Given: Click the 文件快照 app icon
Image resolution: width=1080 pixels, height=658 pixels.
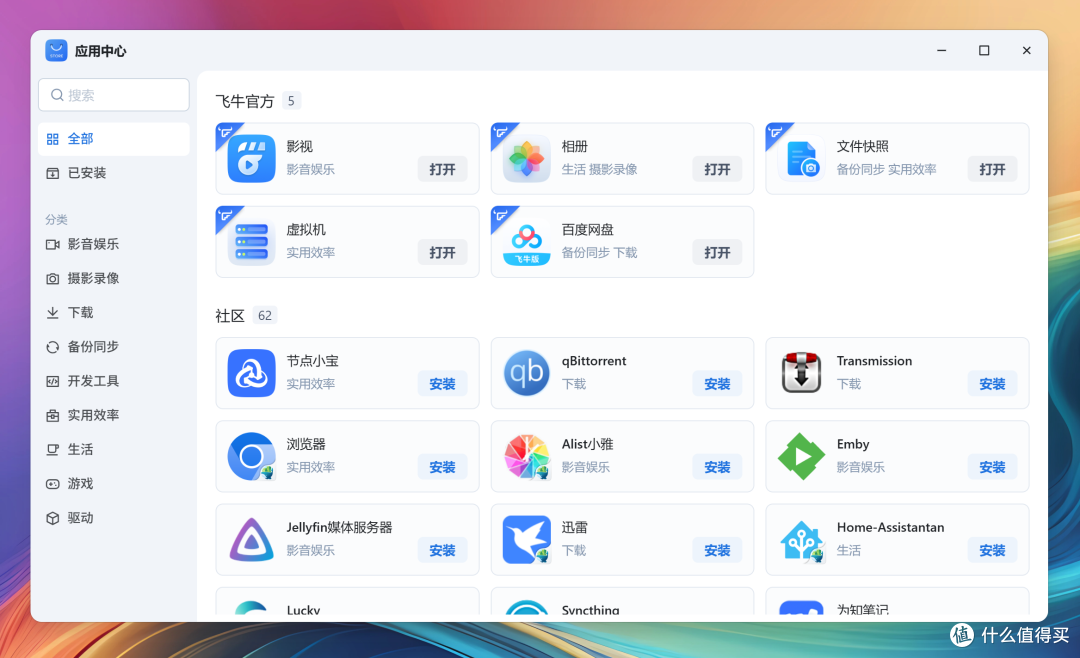Looking at the screenshot, I should coord(801,158).
